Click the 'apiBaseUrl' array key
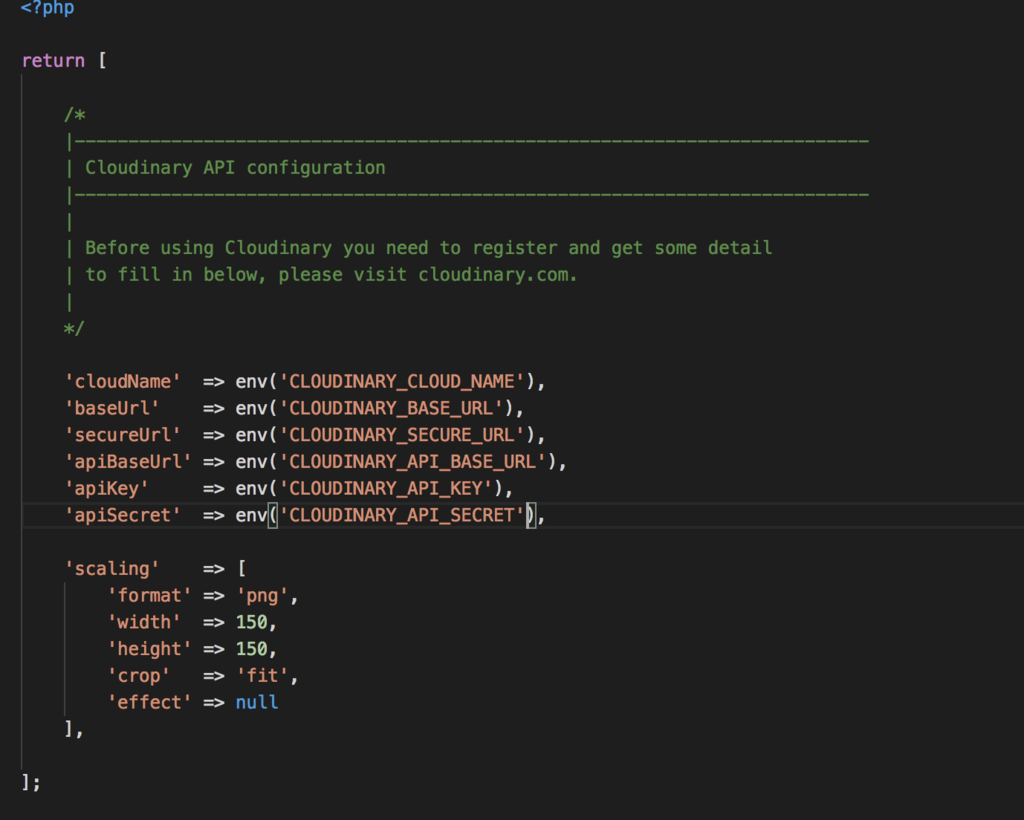Viewport: 1024px width, 820px height. 128,462
